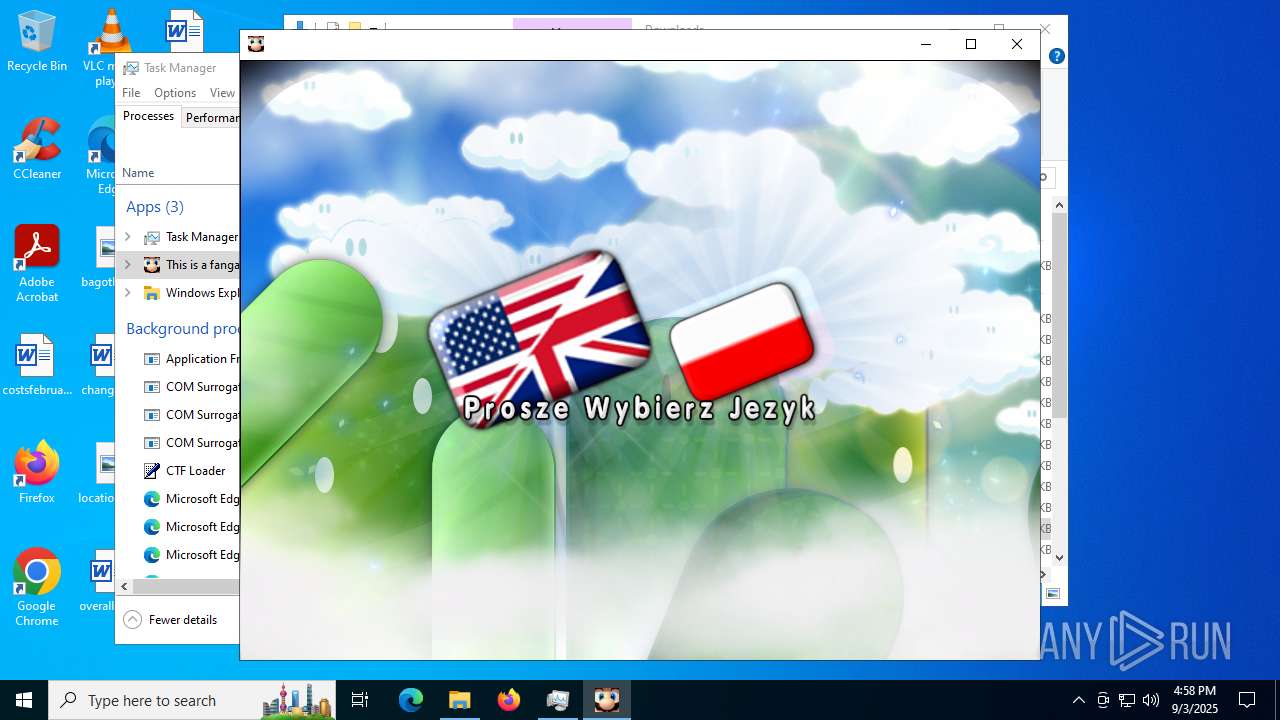Screen dimensions: 1280x720
Task: Open File Explorer from taskbar
Action: [460, 700]
